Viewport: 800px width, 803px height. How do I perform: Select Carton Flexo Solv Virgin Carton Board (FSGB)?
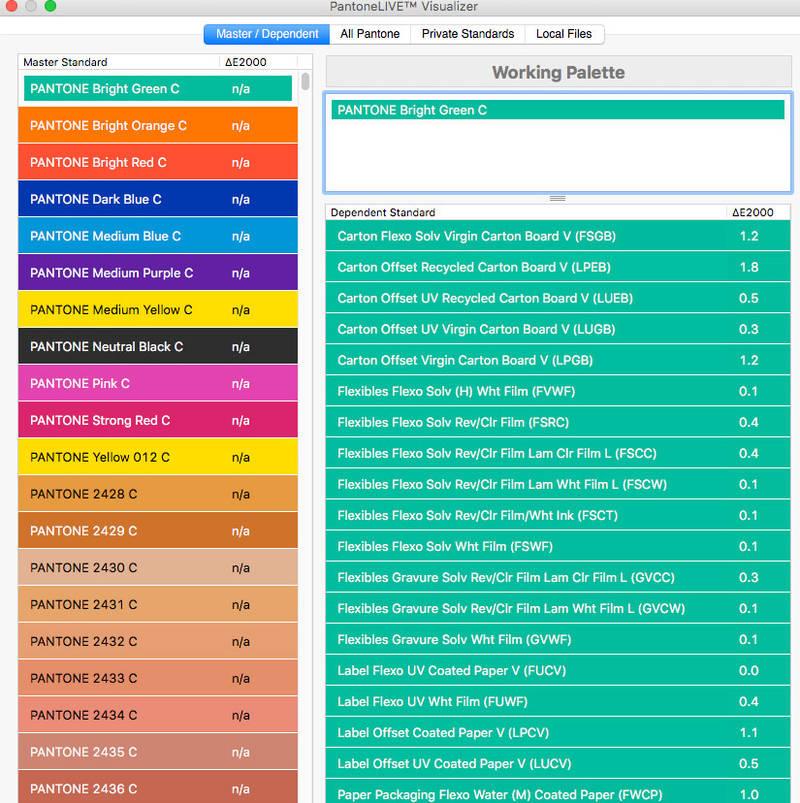click(558, 236)
